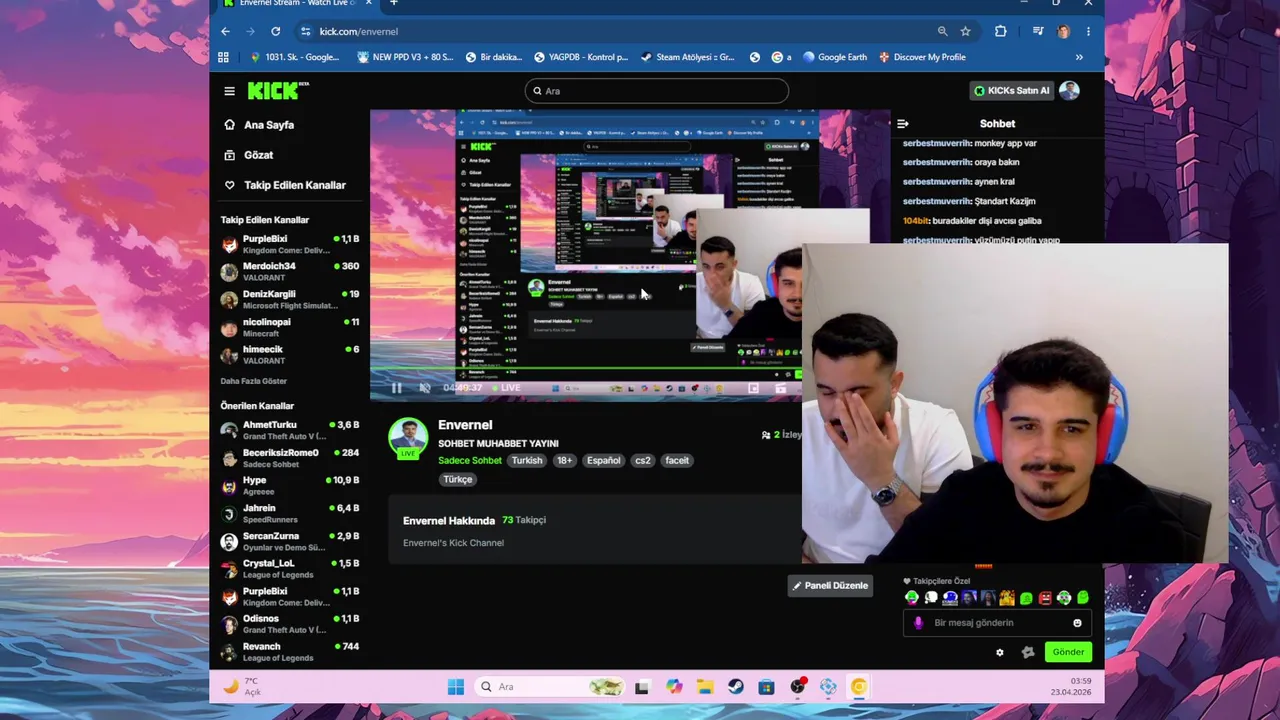This screenshot has height=720, width=1280.
Task: Open the Discover My Profile bookmark
Action: [922, 57]
